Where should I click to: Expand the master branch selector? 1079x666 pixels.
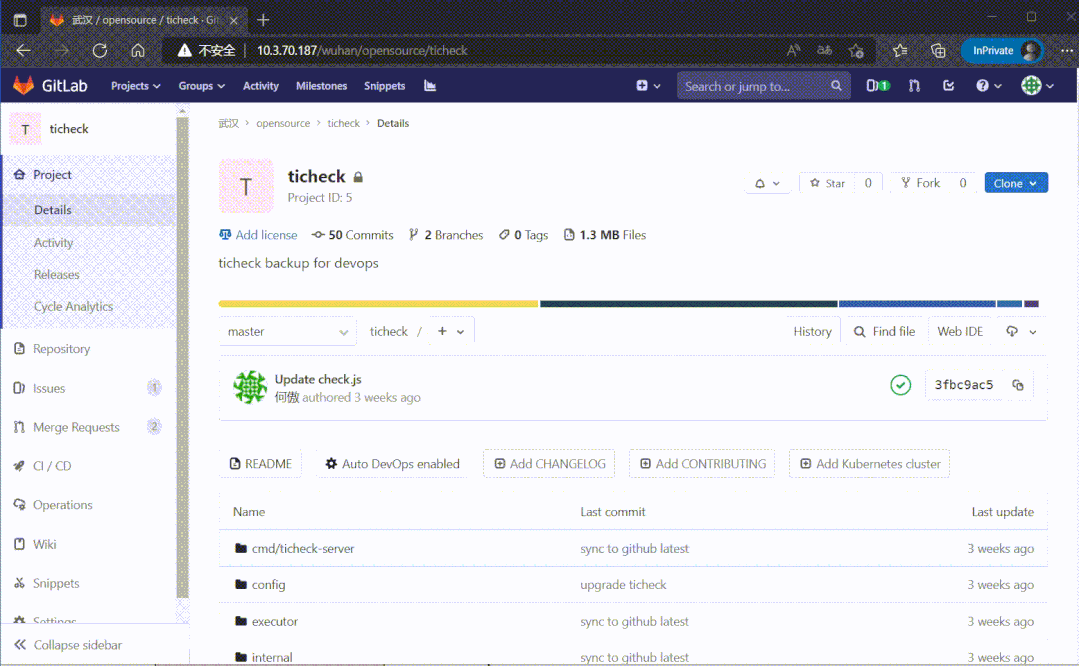pyautogui.click(x=287, y=332)
